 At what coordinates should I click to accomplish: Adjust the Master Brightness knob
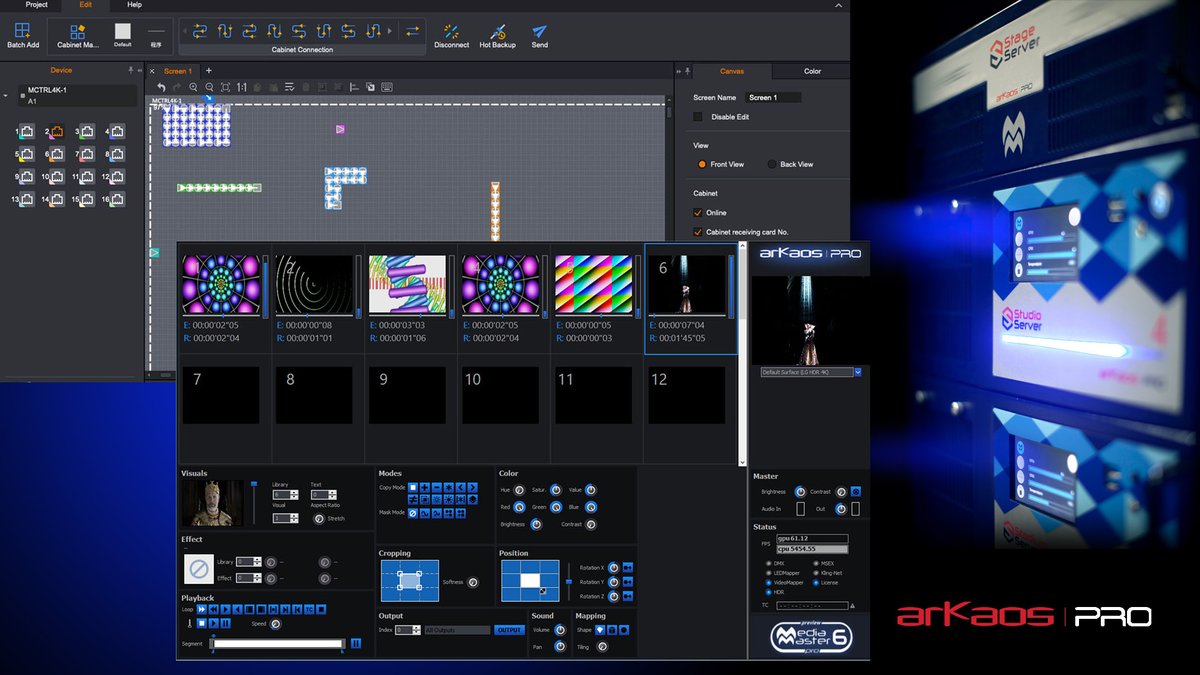(x=800, y=492)
